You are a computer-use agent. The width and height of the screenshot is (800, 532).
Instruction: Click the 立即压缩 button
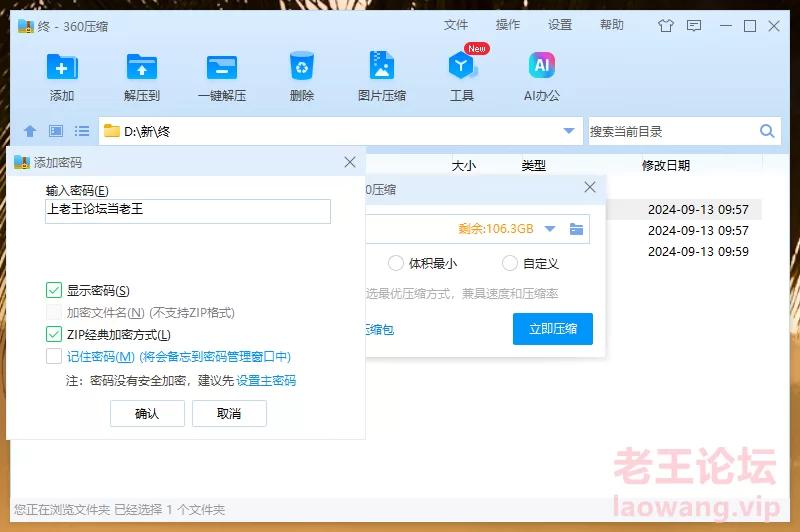click(553, 328)
